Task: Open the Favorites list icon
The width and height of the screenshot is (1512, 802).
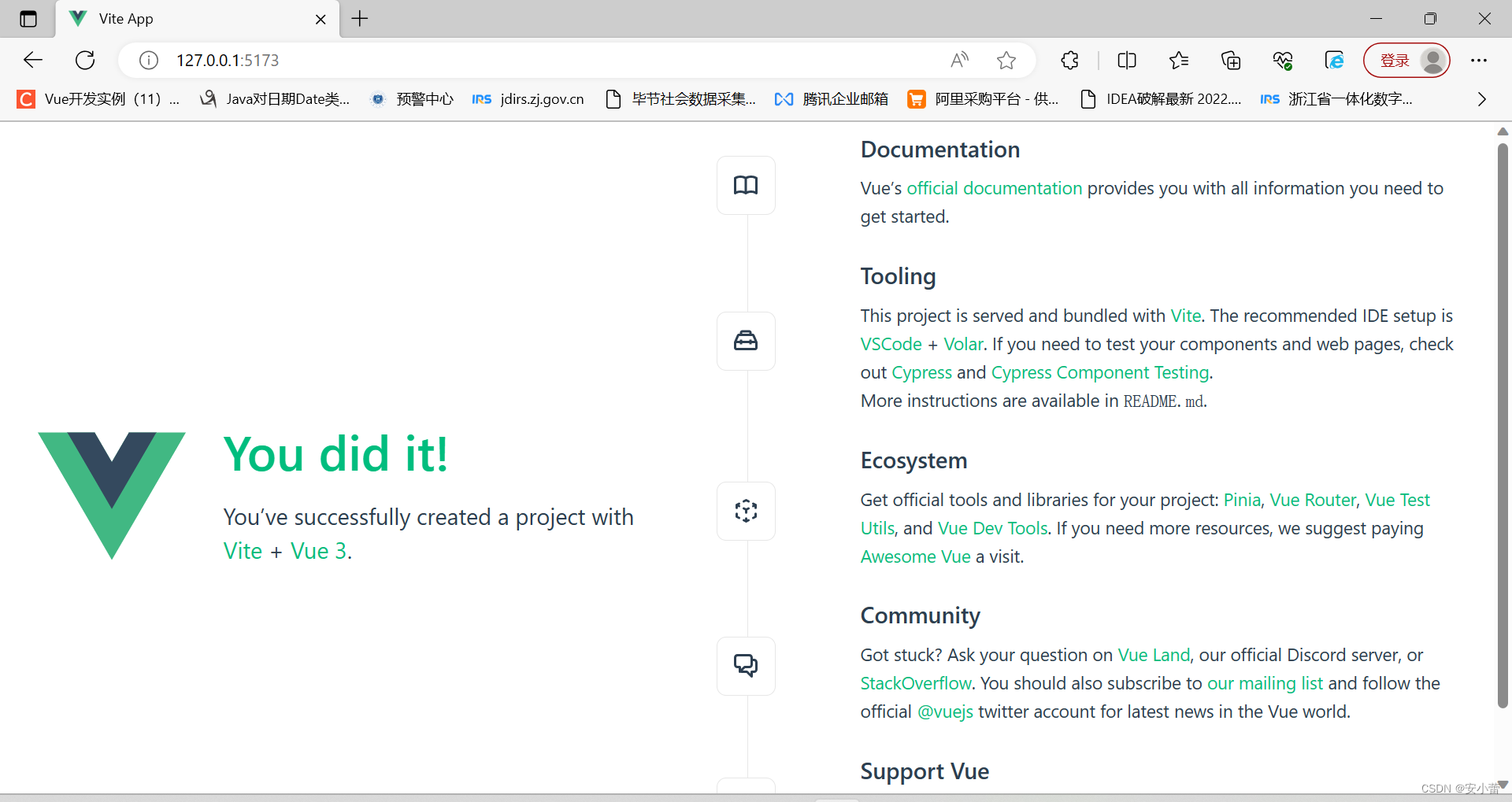Action: [x=1179, y=60]
